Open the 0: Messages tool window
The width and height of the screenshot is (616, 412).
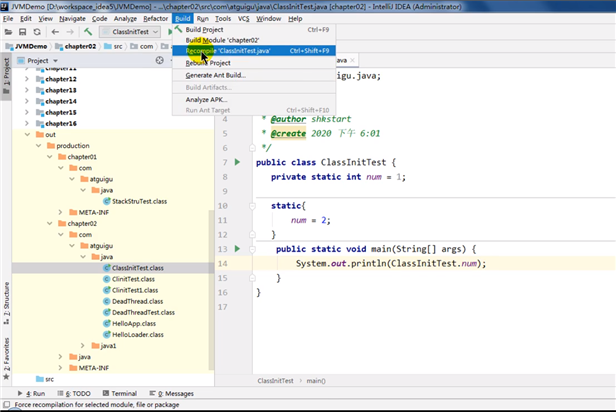172,393
